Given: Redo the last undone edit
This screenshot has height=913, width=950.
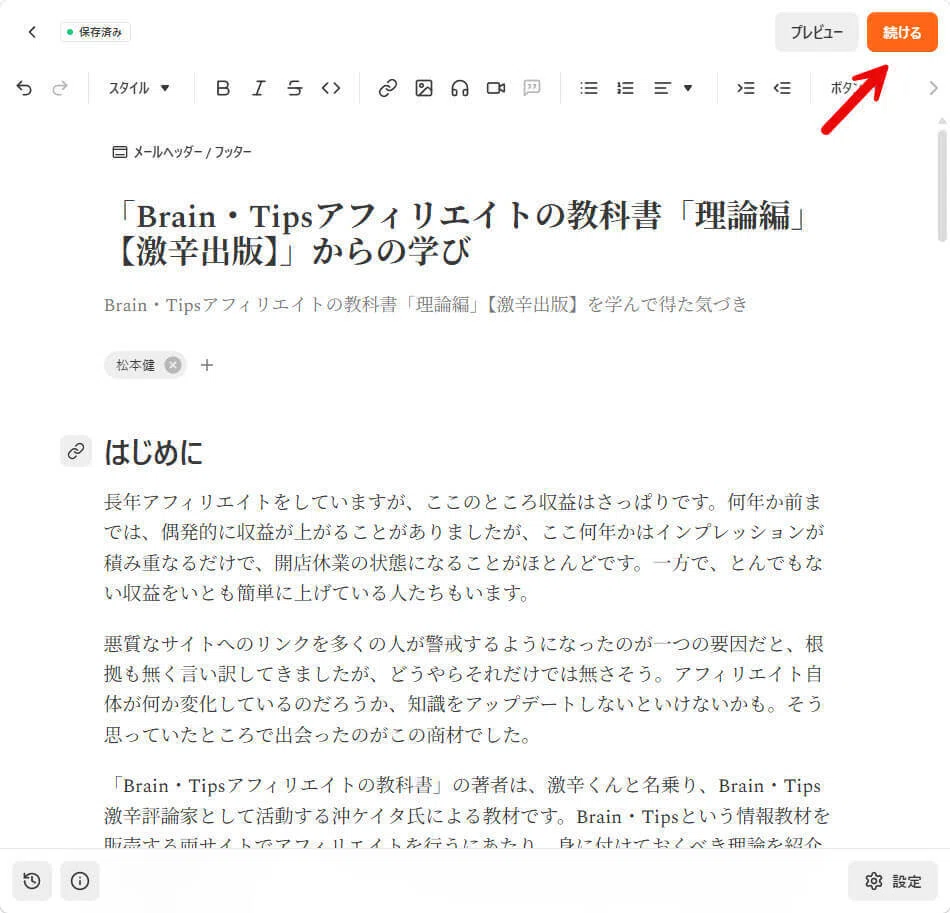Looking at the screenshot, I should click(x=59, y=88).
